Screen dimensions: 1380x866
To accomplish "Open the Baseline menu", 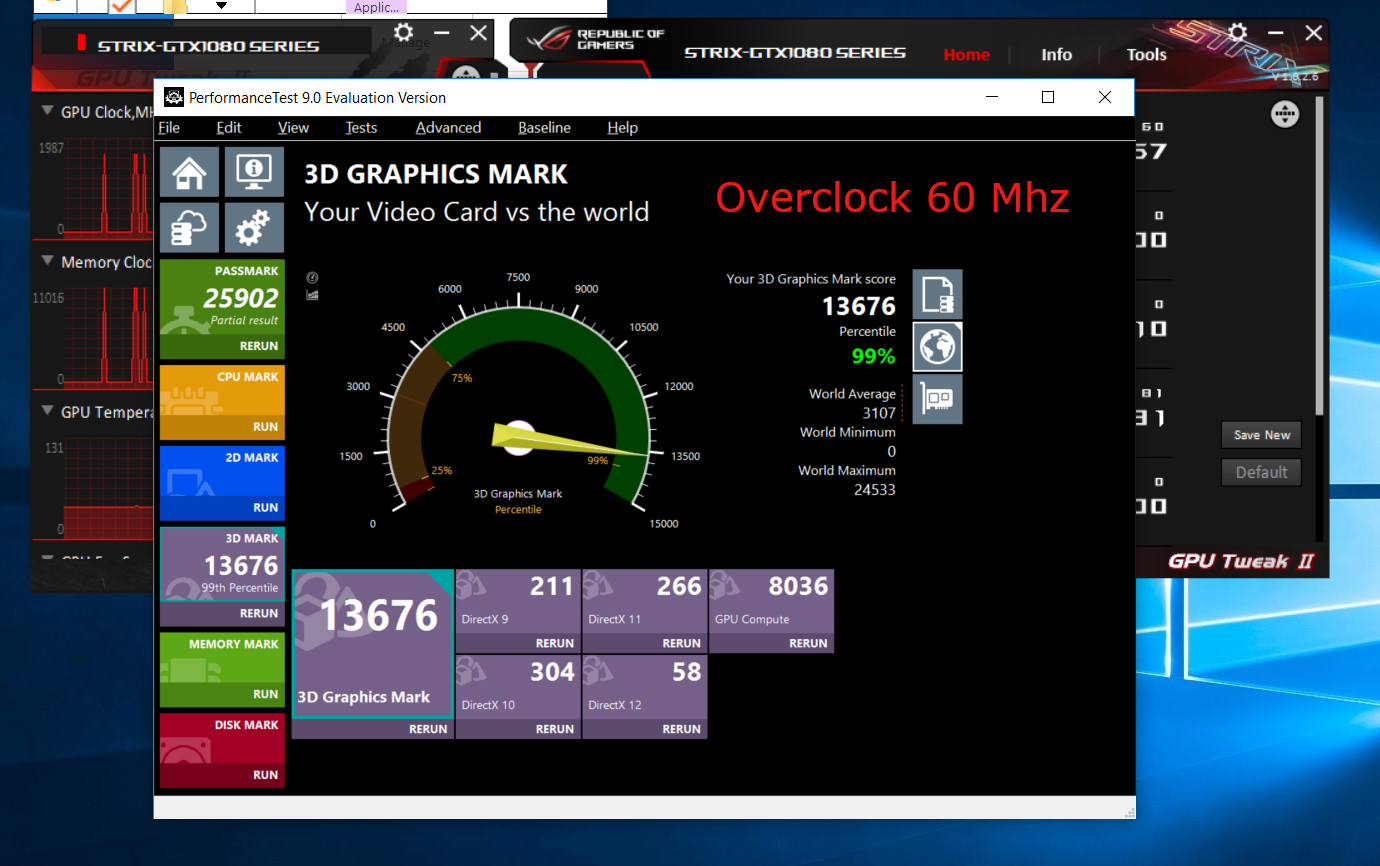I will tap(544, 128).
